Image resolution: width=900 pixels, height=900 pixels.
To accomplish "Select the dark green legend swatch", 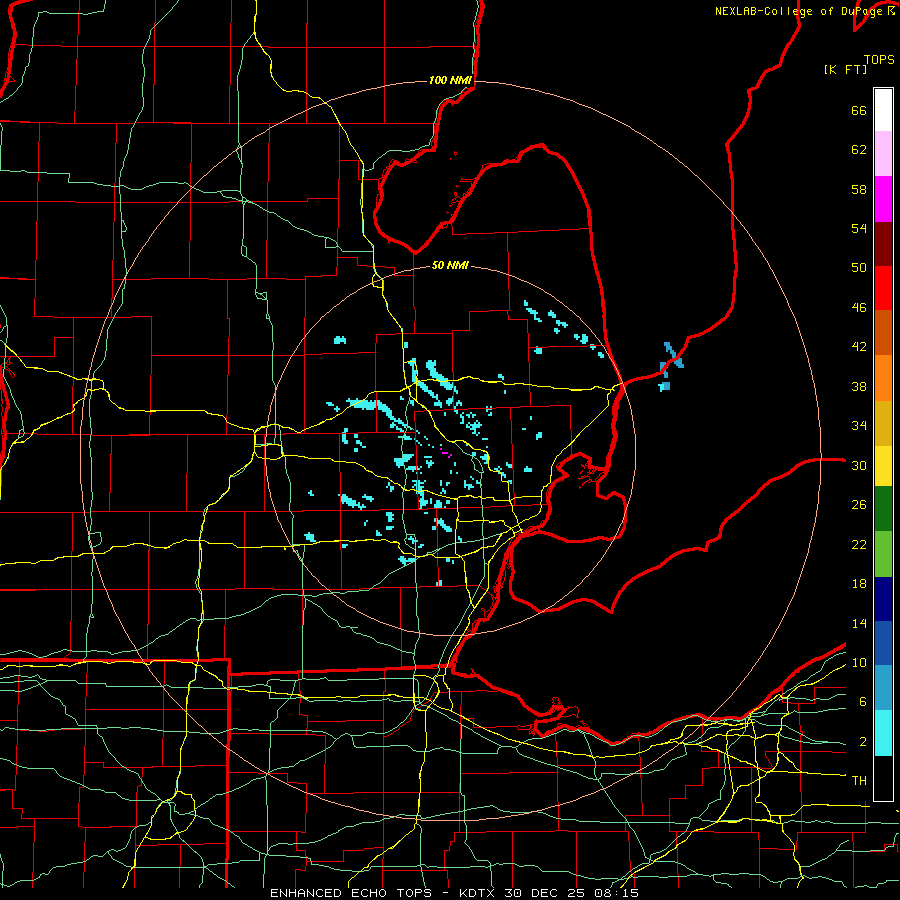I will pyautogui.click(x=883, y=509).
